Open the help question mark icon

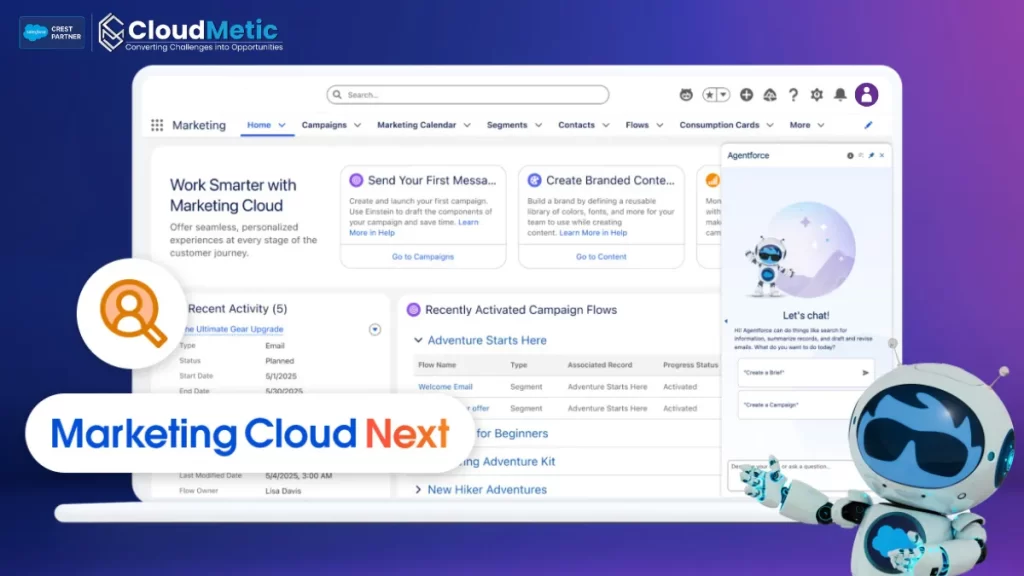(x=793, y=95)
